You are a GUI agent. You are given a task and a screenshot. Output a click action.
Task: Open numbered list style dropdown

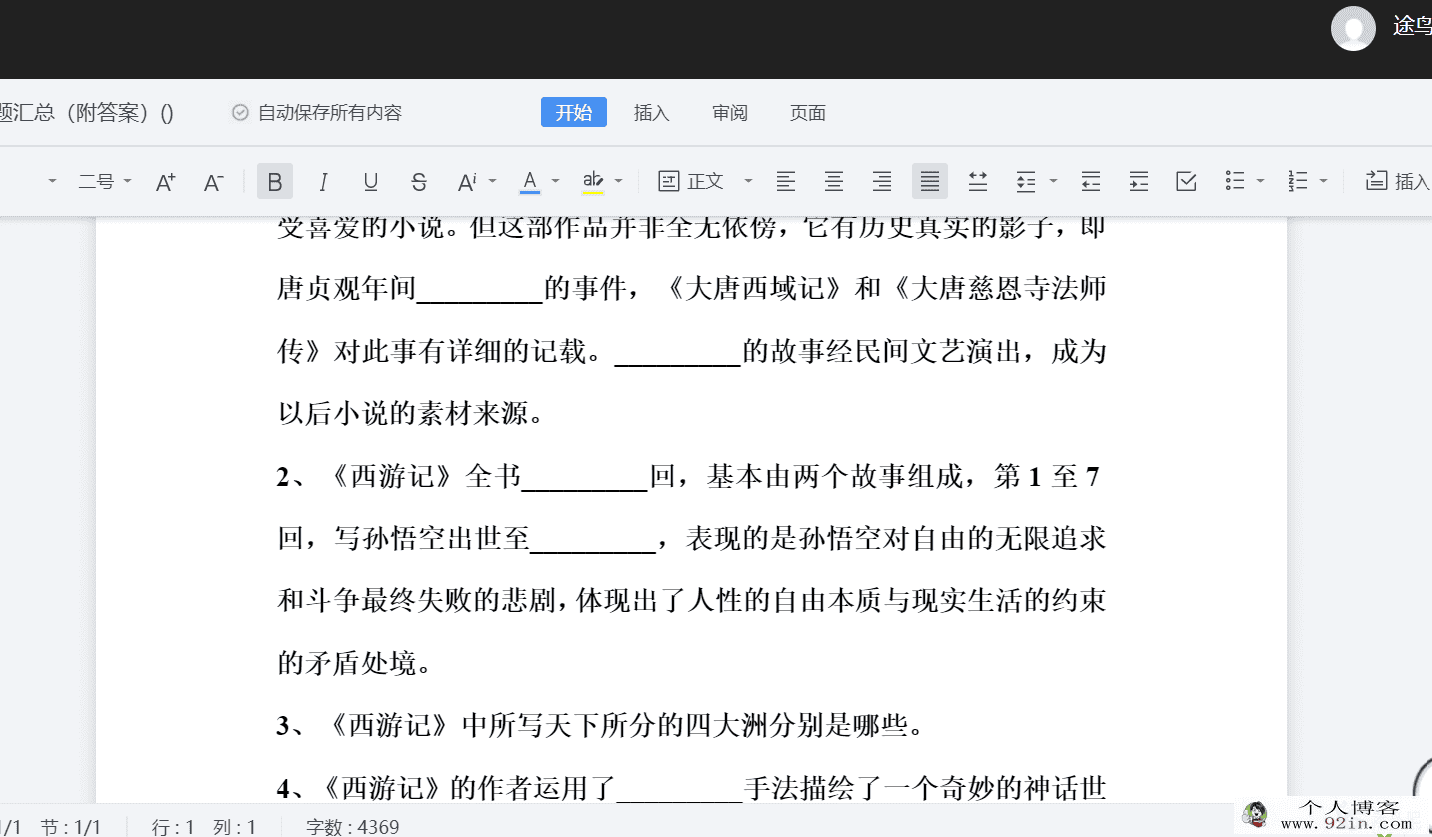(1324, 181)
